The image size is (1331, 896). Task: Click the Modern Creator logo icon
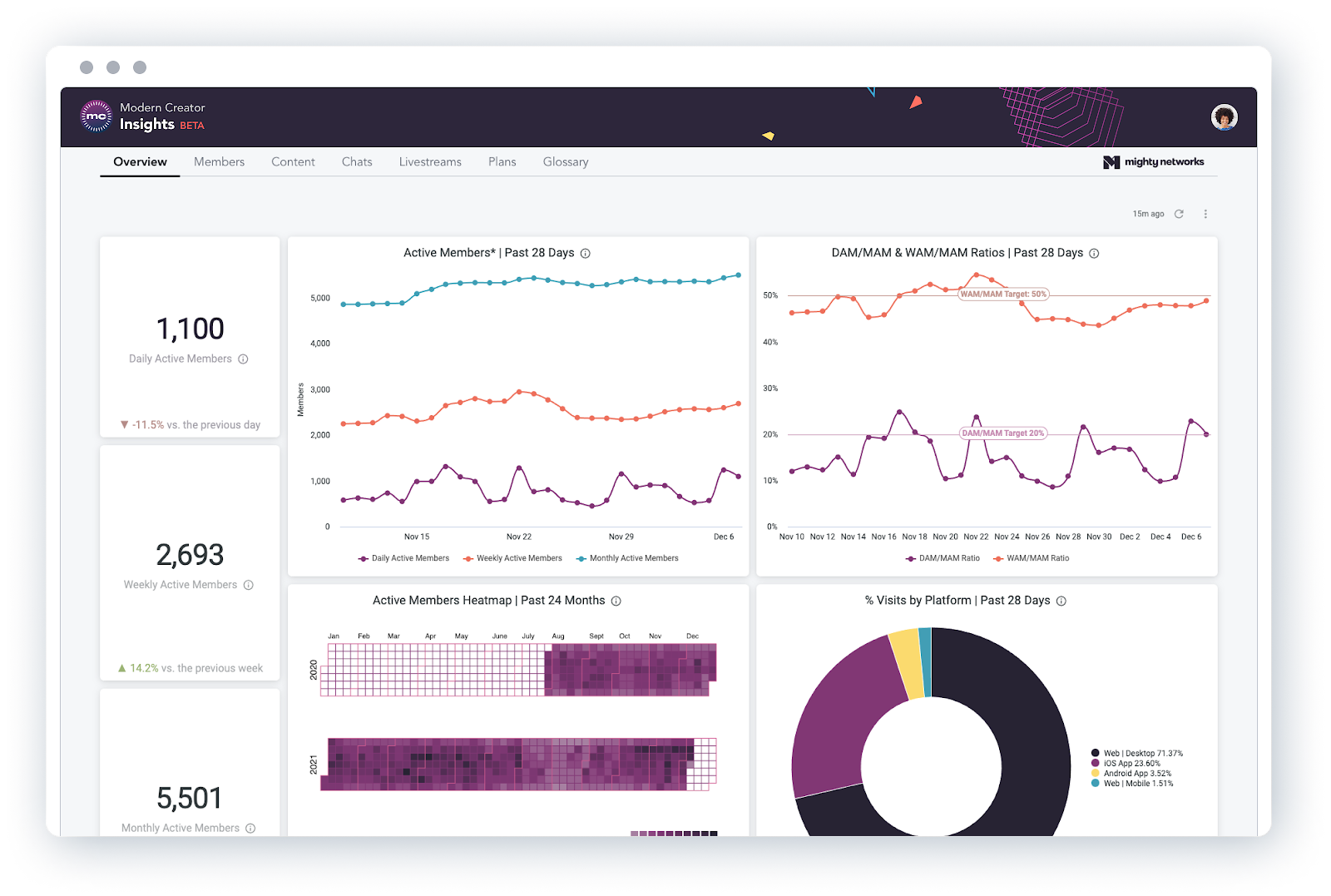pyautogui.click(x=96, y=116)
